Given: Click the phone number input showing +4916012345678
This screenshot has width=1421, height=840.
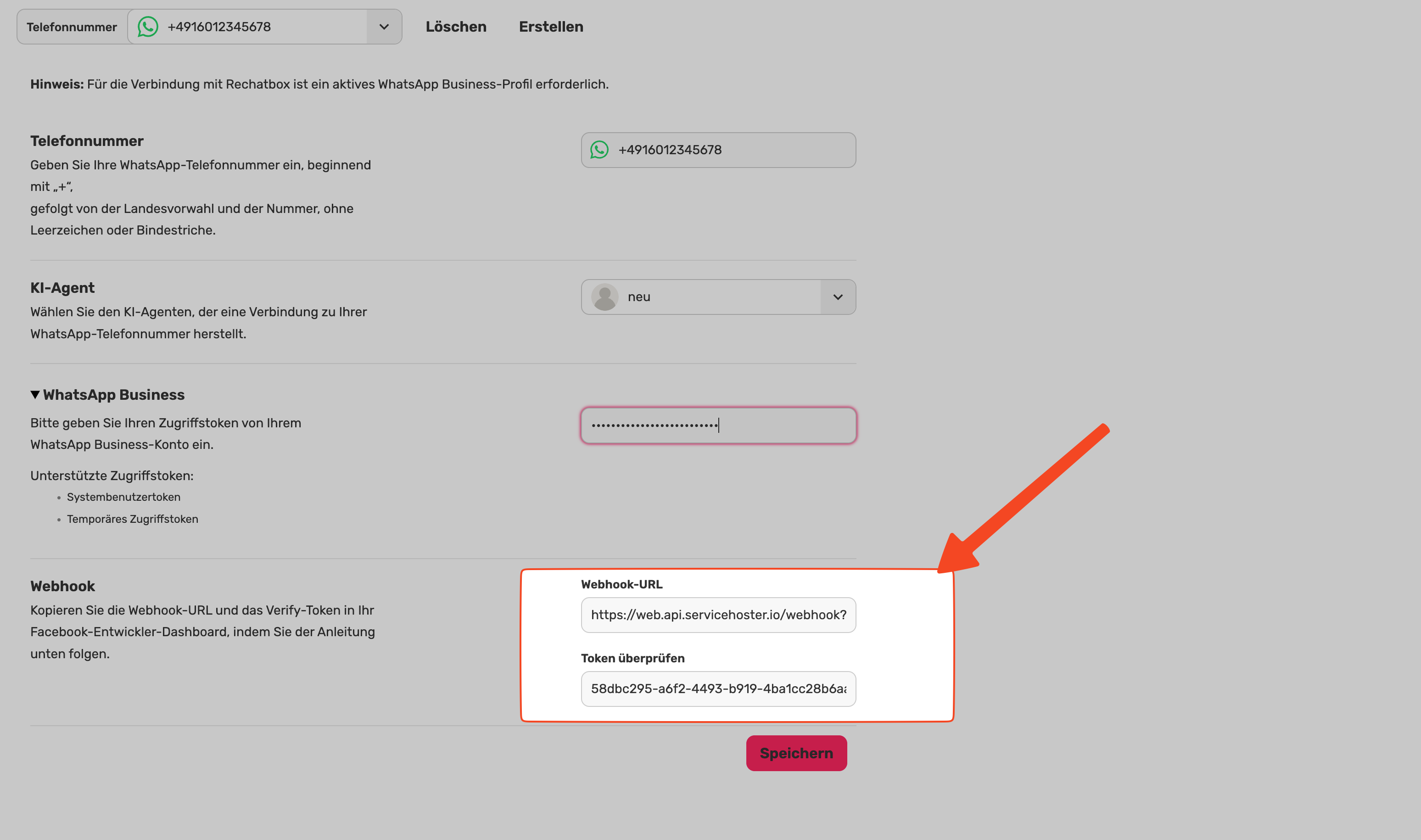Looking at the screenshot, I should (x=718, y=150).
